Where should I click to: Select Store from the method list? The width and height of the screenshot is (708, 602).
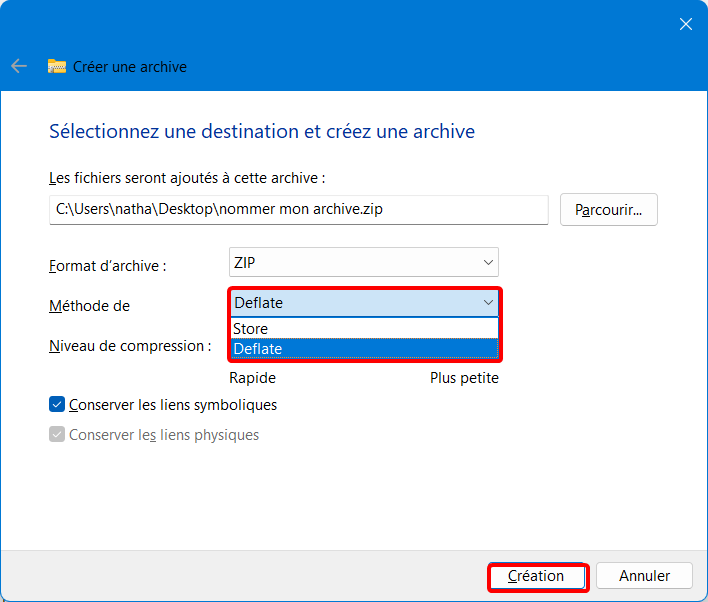tap(364, 328)
